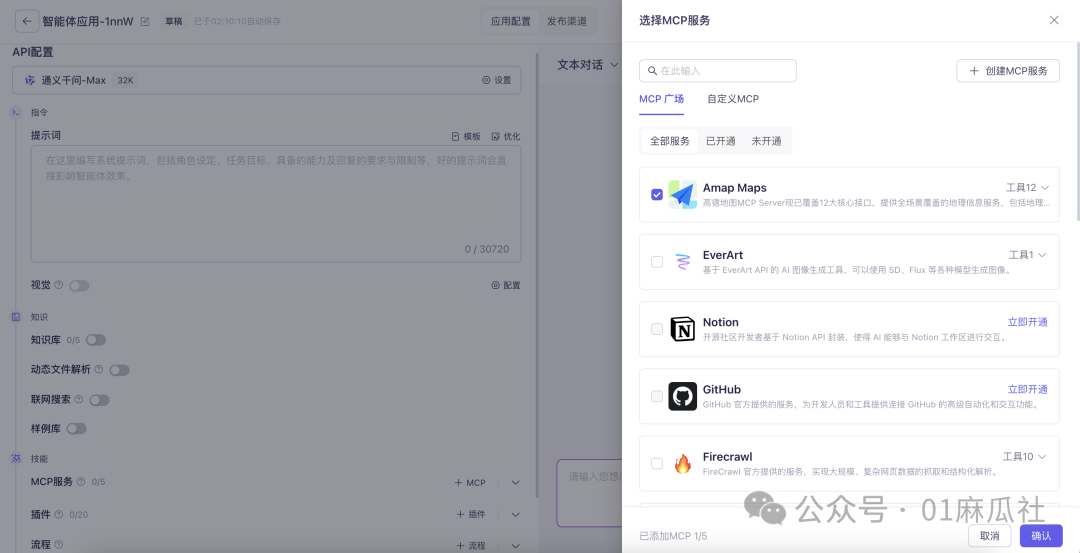Click the 指令 section icon
Screen dimensions: 1080x553
[x=16, y=112]
